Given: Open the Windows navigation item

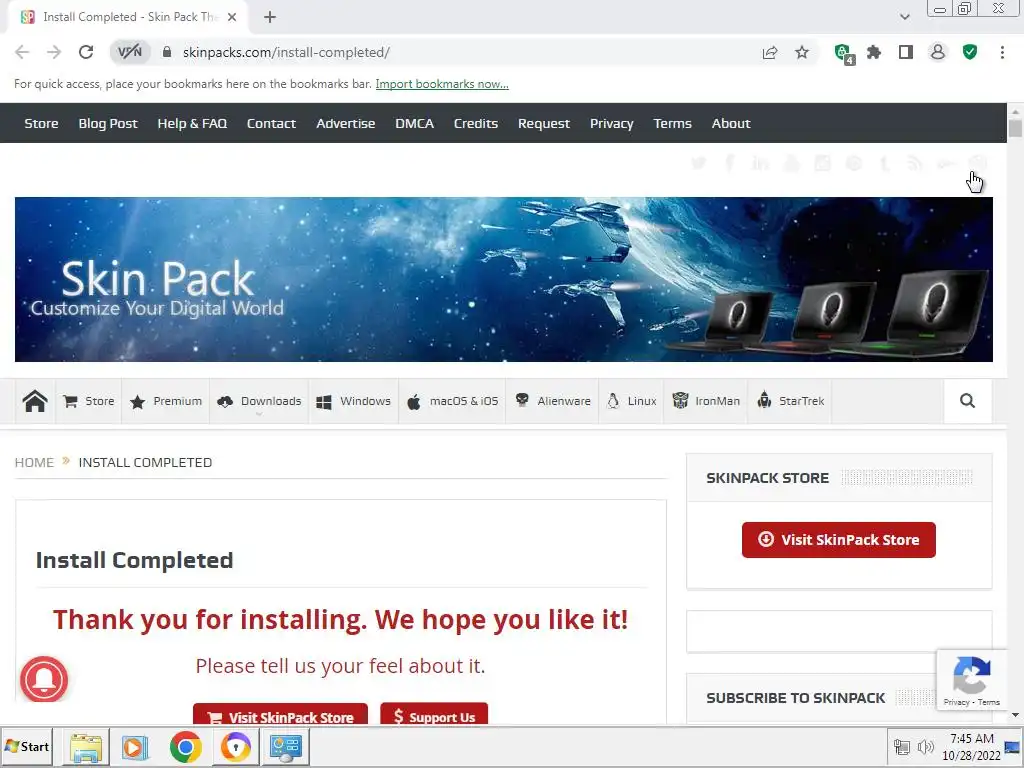Looking at the screenshot, I should [x=353, y=401].
